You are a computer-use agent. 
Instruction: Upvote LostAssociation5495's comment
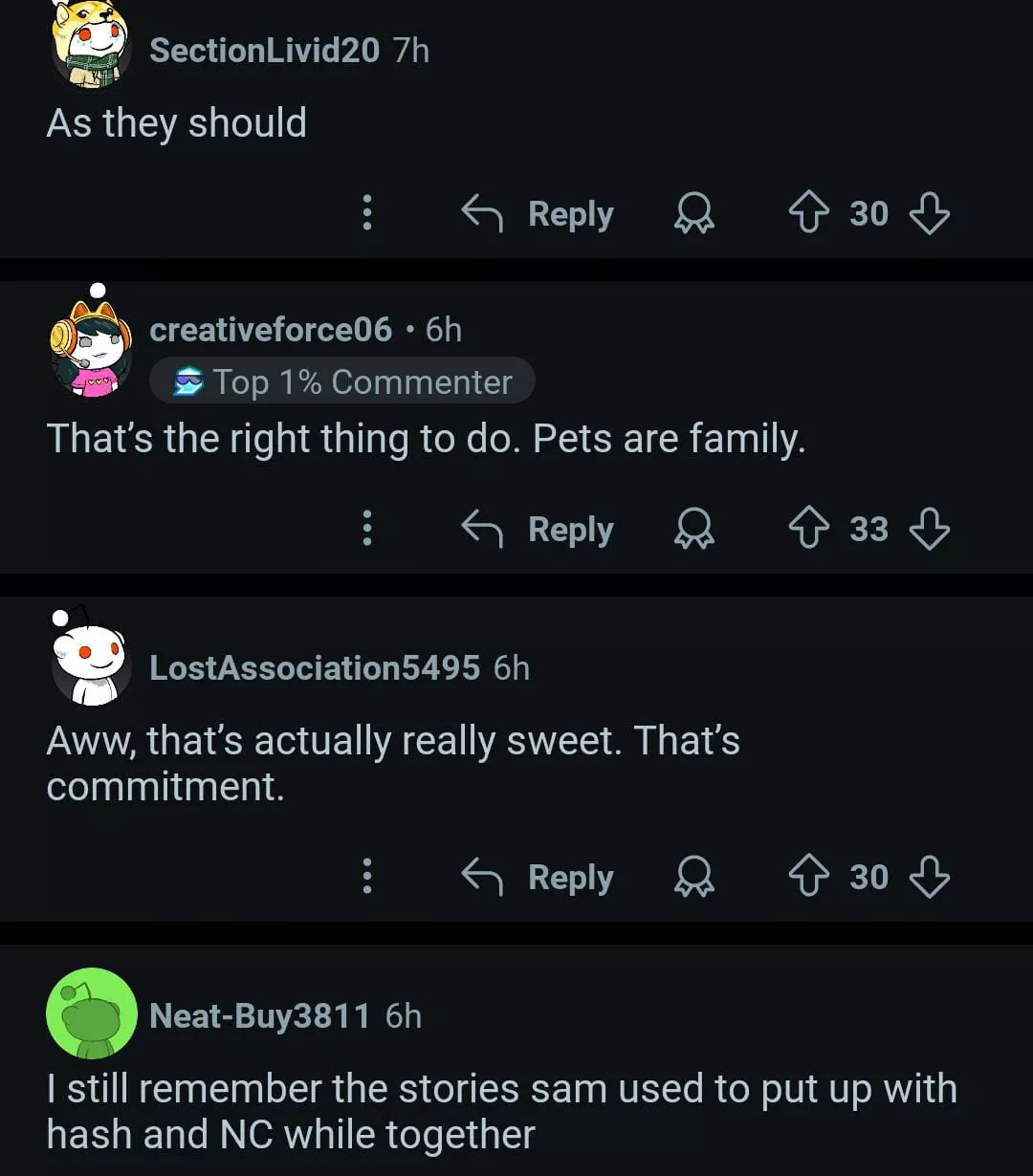point(808,877)
